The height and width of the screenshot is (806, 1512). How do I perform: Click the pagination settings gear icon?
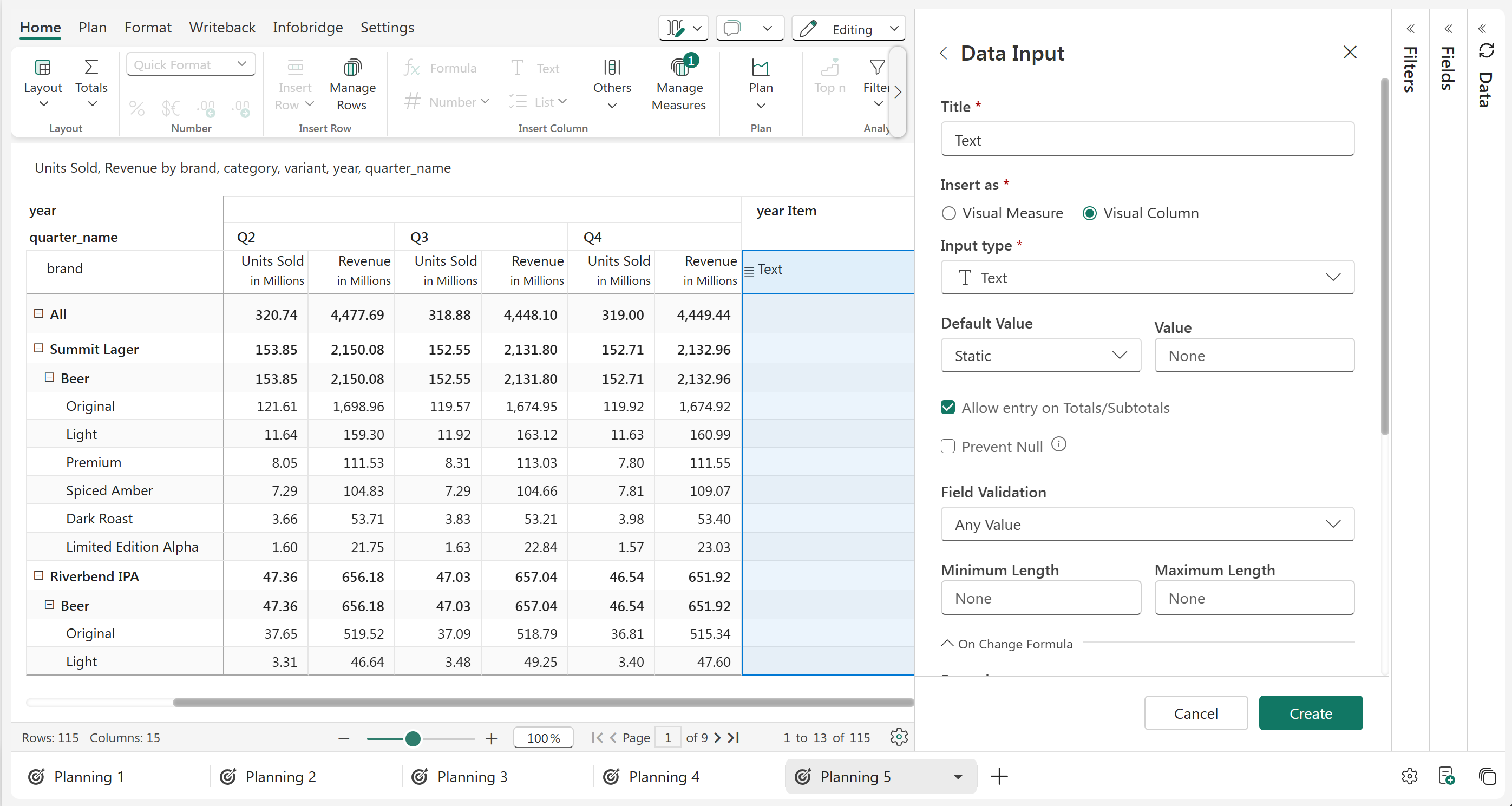[x=899, y=737]
